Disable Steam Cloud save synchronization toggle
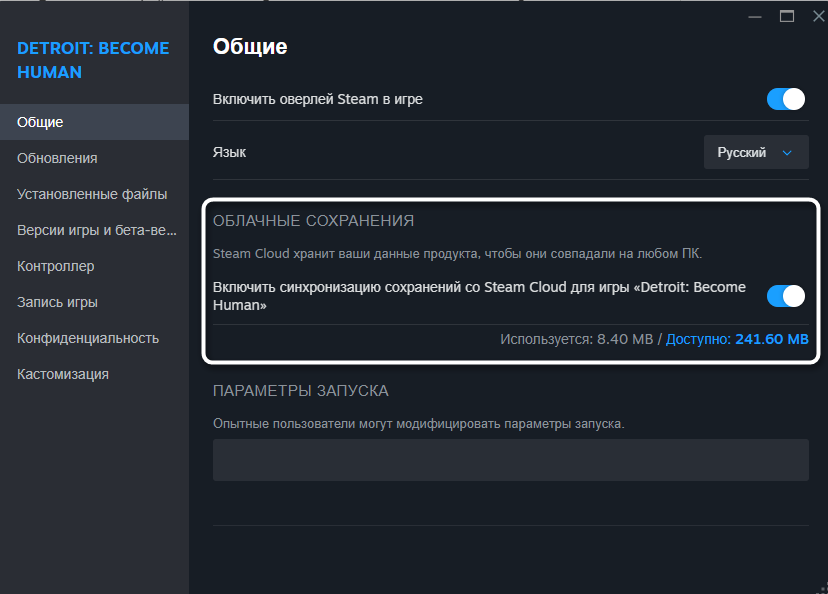 [785, 296]
